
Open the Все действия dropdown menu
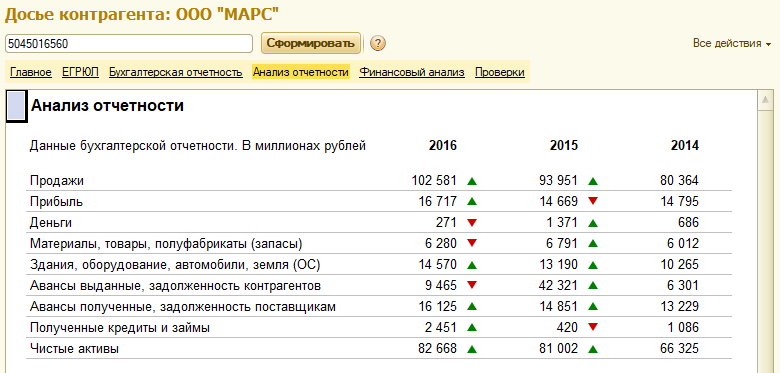pyautogui.click(x=732, y=43)
